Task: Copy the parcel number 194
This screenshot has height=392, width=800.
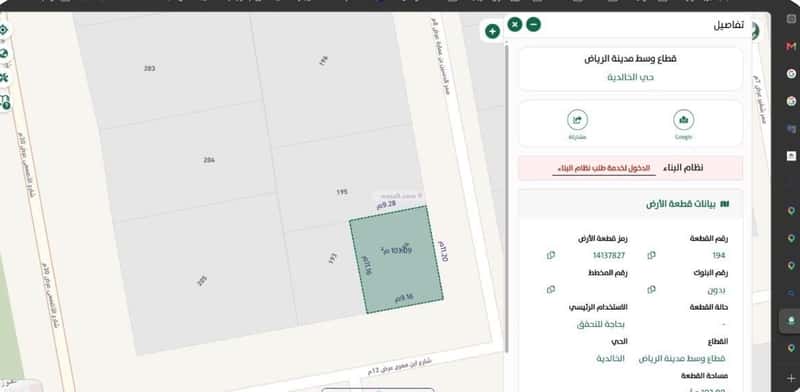Action: coord(651,255)
